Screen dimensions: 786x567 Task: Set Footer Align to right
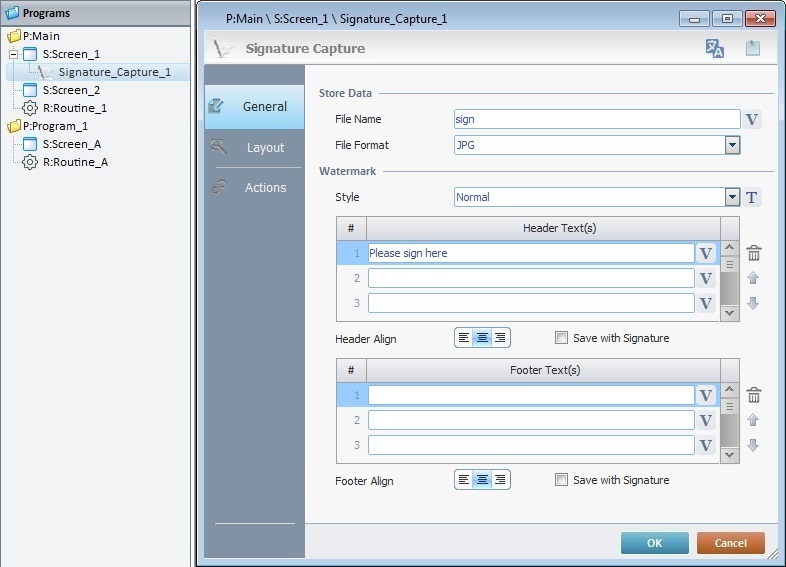click(501, 480)
